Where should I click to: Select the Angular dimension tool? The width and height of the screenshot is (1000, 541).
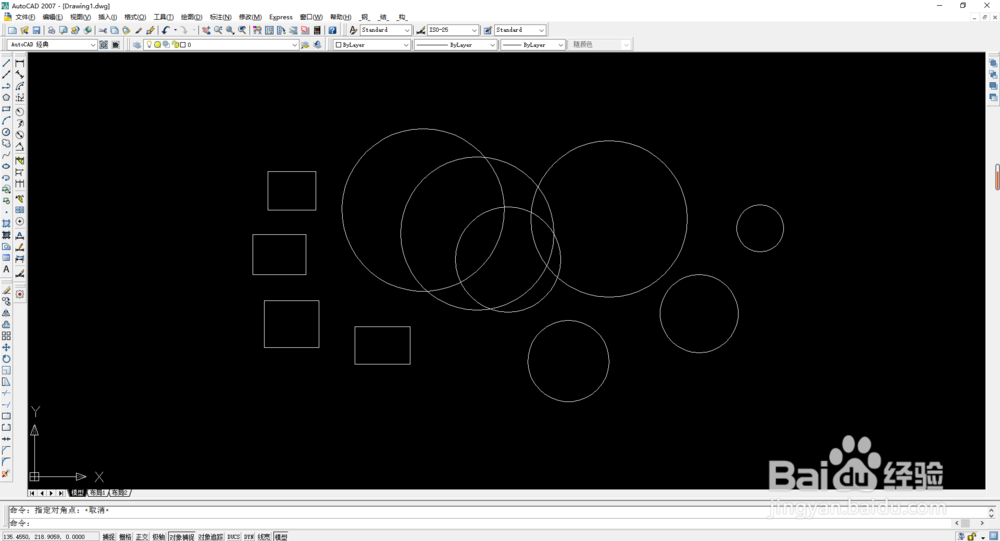(20, 147)
